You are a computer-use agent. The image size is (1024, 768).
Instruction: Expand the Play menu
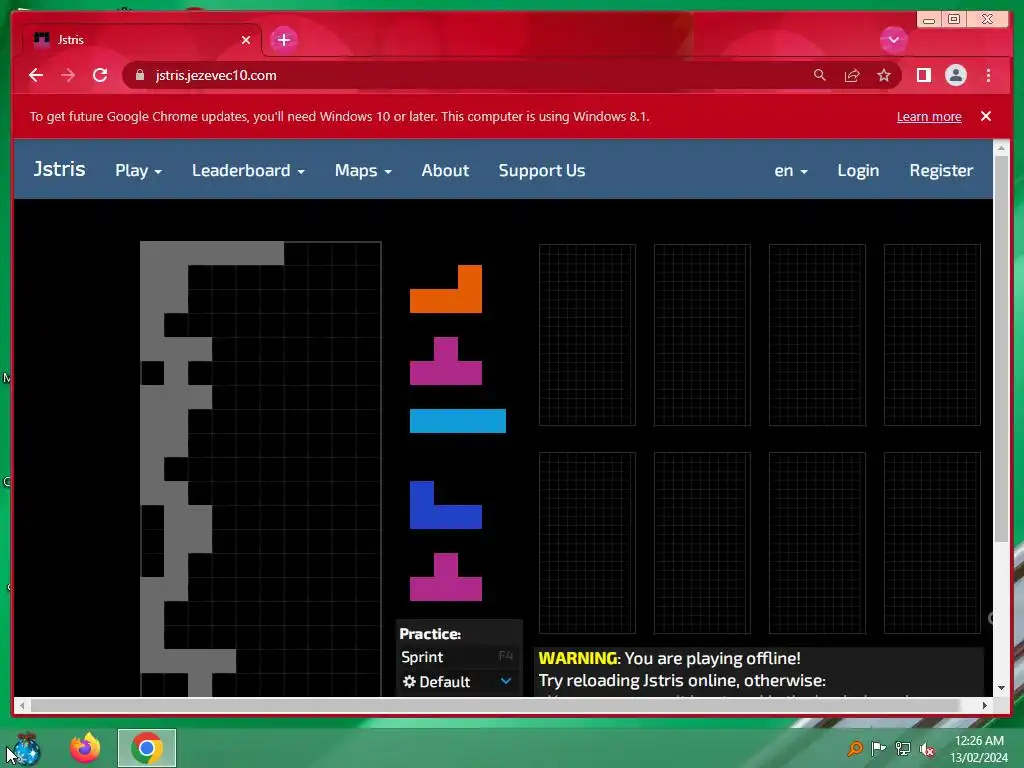pos(138,170)
